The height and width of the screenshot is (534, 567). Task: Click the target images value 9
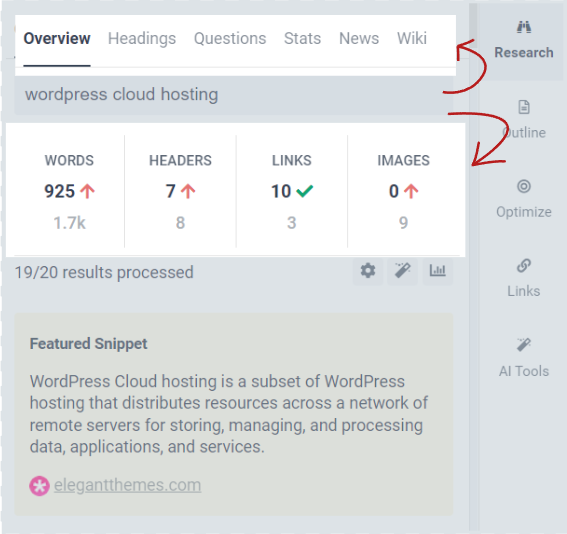[403, 223]
